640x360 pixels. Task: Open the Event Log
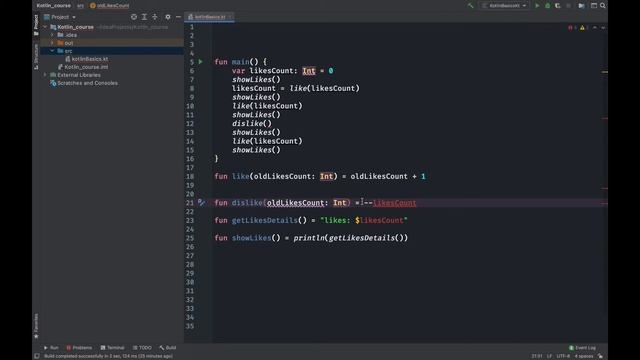(582, 348)
